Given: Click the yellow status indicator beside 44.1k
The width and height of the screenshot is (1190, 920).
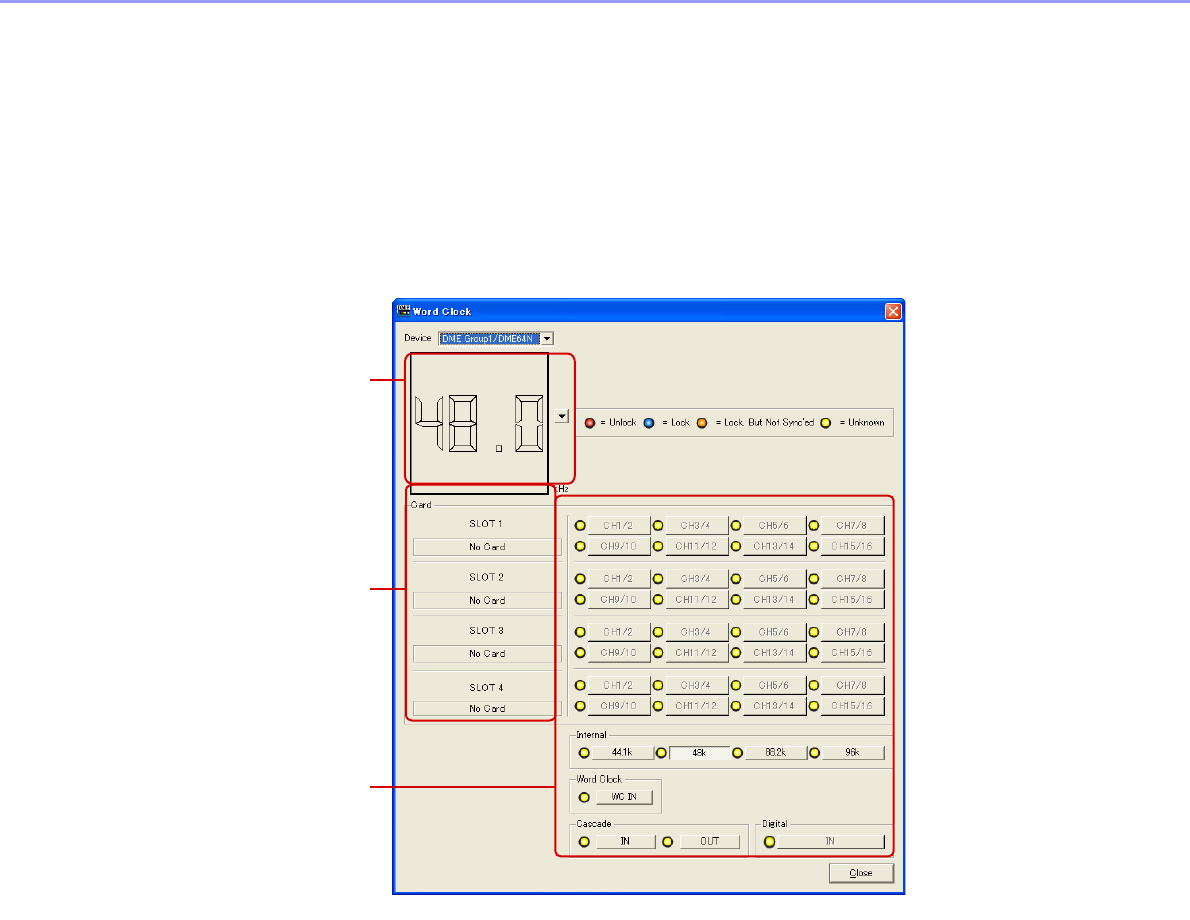Looking at the screenshot, I should pos(584,753).
